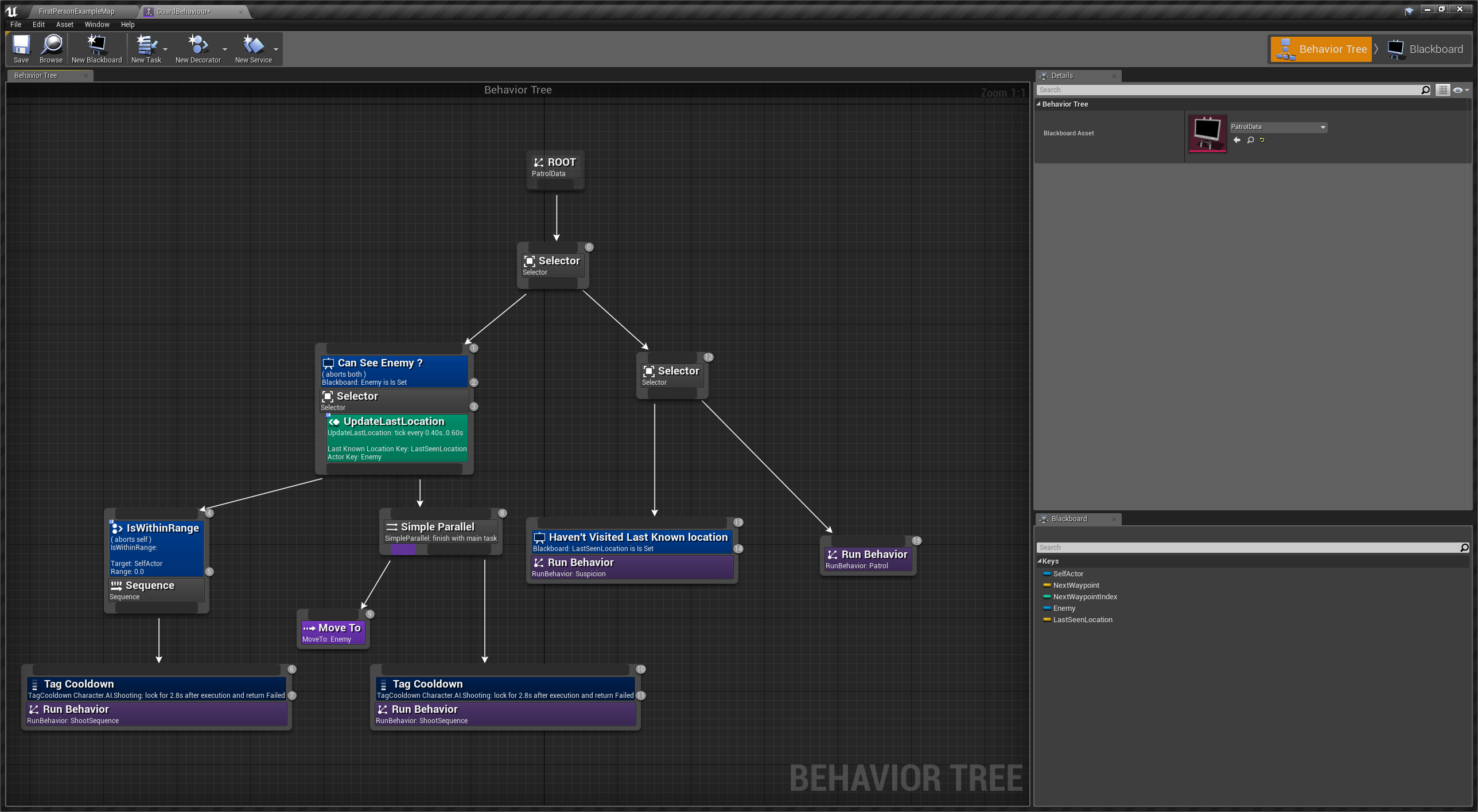Open the Window menu
Image resolution: width=1478 pixels, height=812 pixels.
tap(97, 24)
